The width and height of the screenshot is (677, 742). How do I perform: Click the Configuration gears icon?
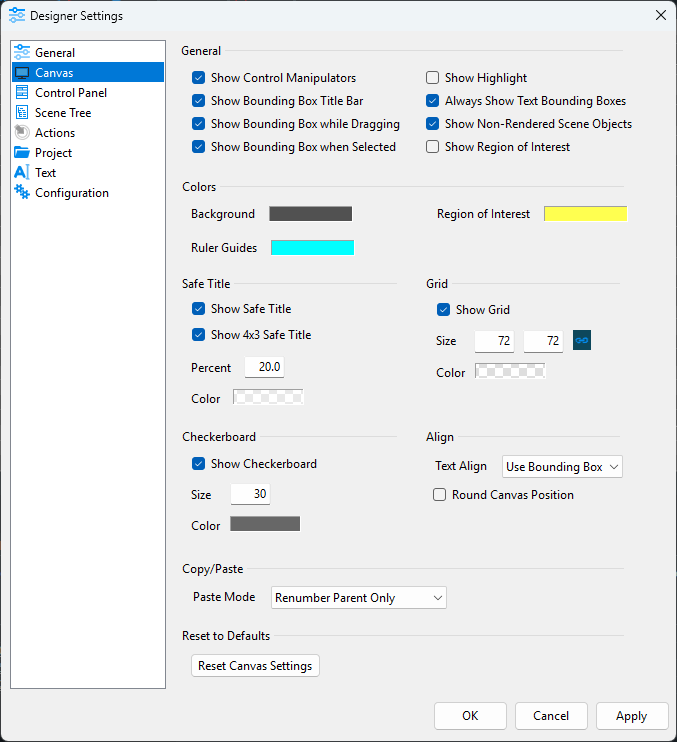(x=22, y=193)
